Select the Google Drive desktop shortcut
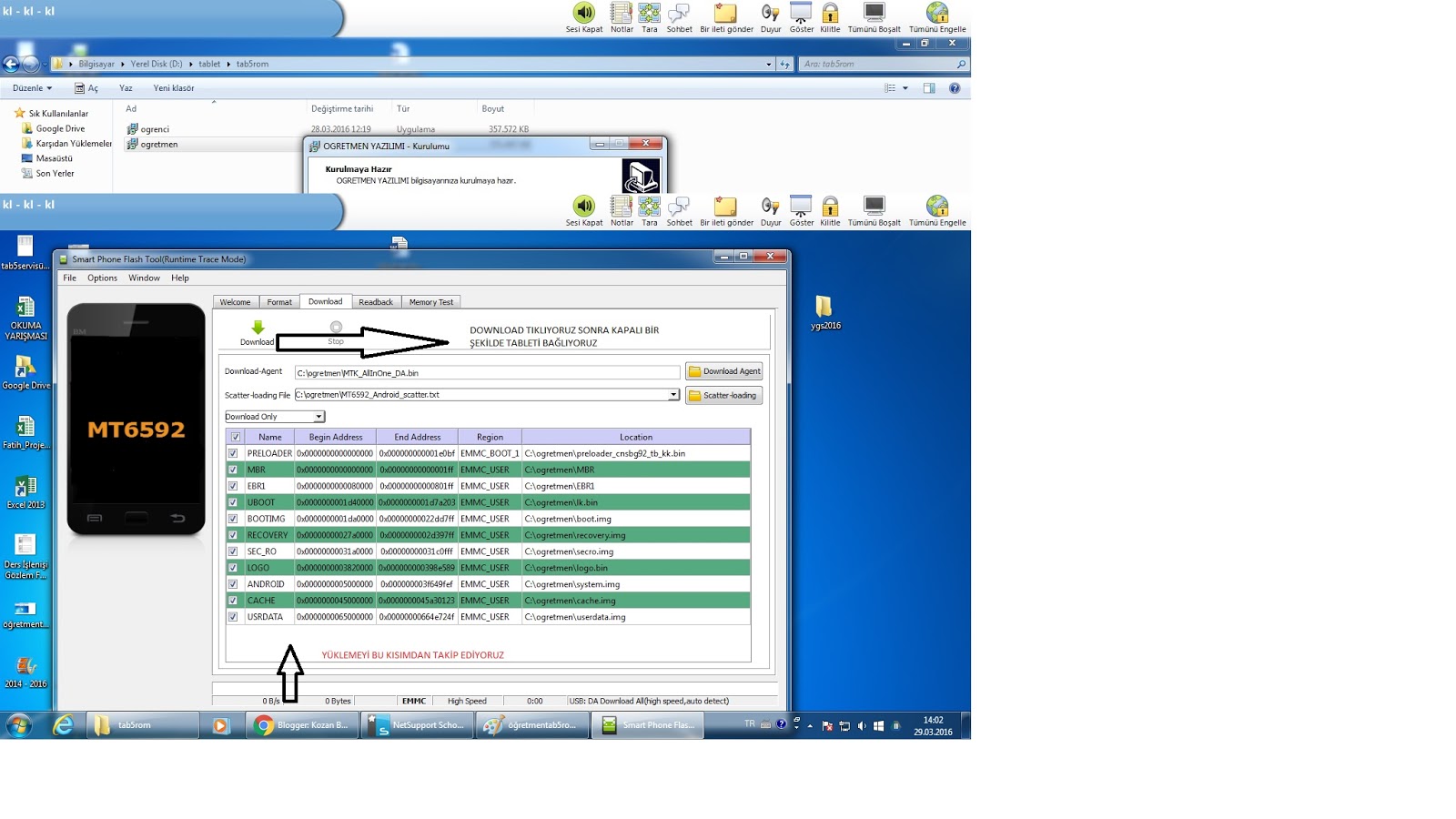 (x=25, y=373)
